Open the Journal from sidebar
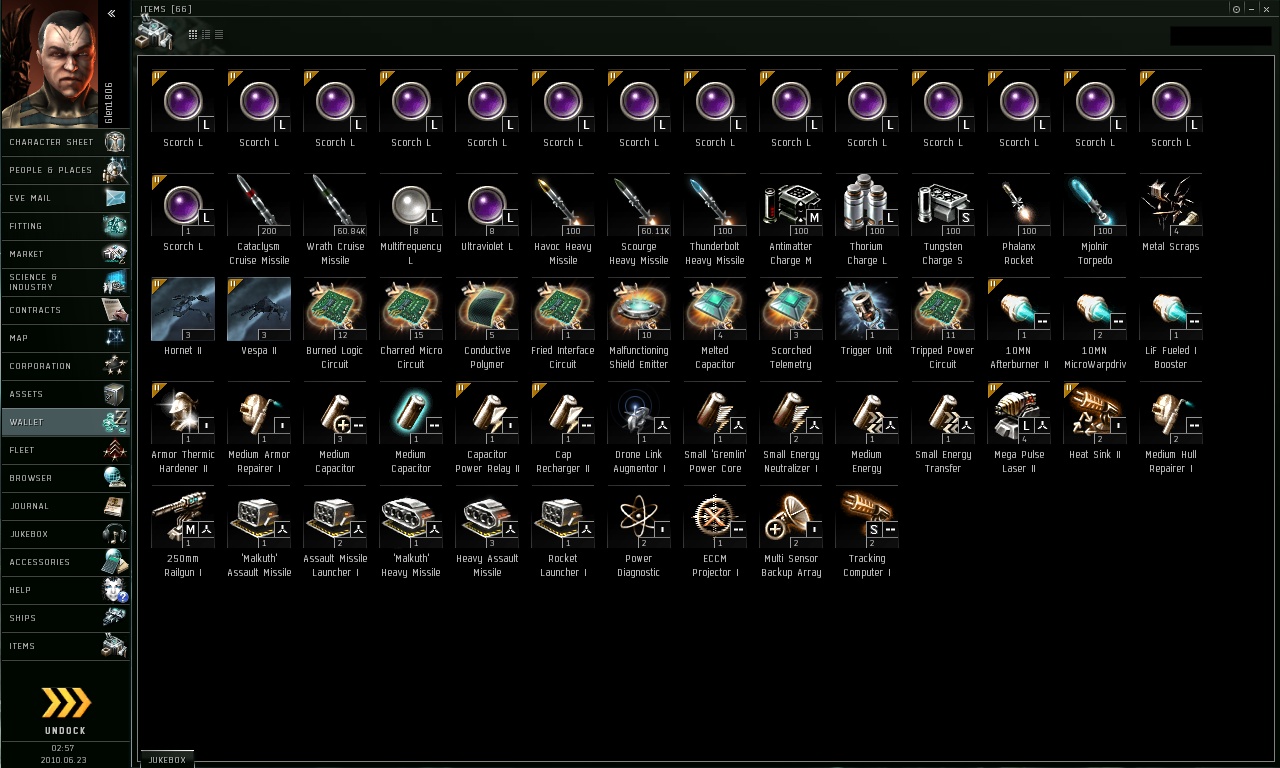The image size is (1280, 768). (65, 506)
